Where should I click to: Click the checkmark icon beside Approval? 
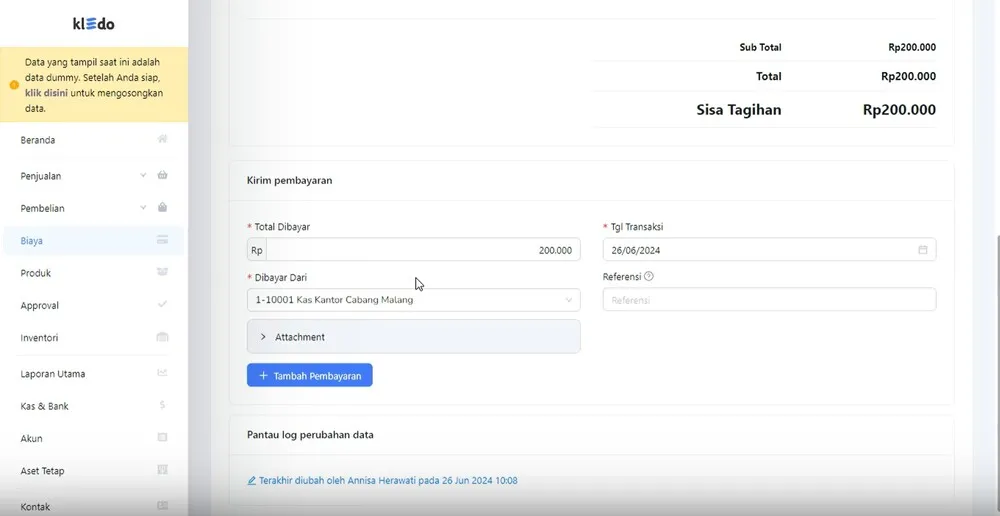[x=163, y=304]
